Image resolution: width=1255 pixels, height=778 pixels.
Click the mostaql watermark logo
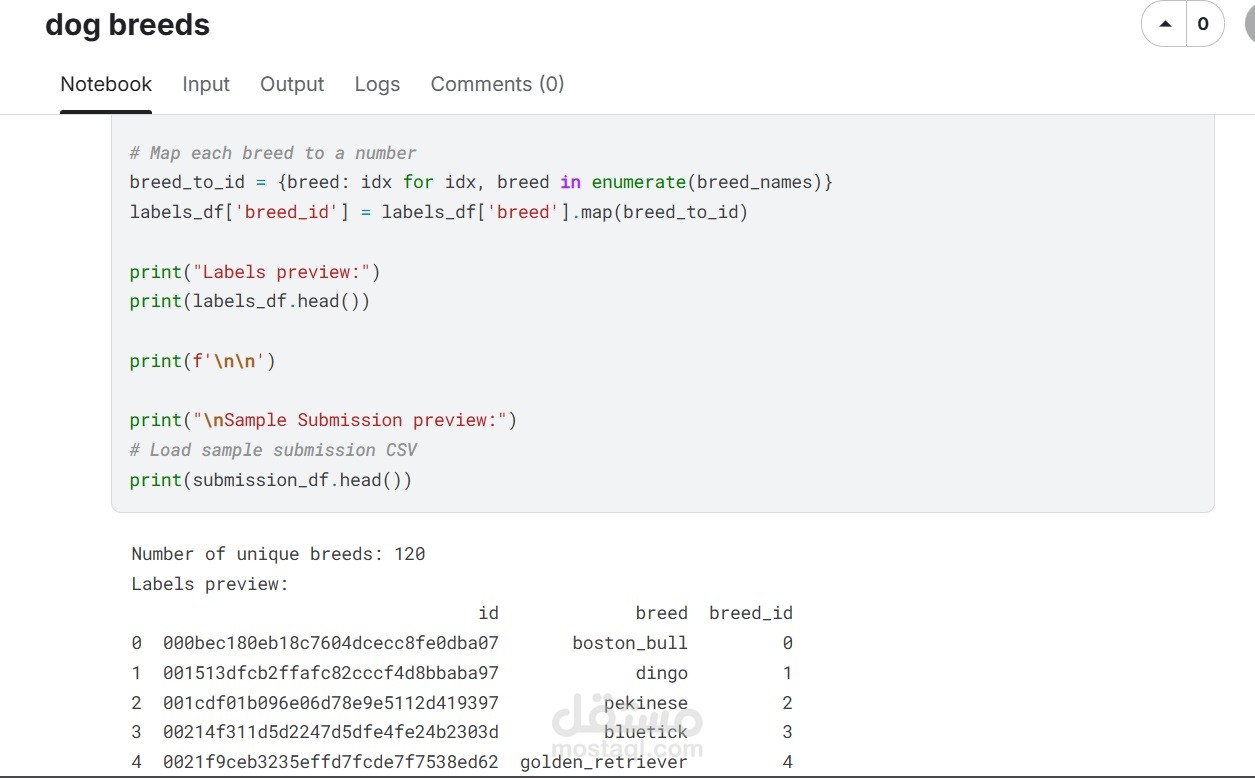pos(627,729)
